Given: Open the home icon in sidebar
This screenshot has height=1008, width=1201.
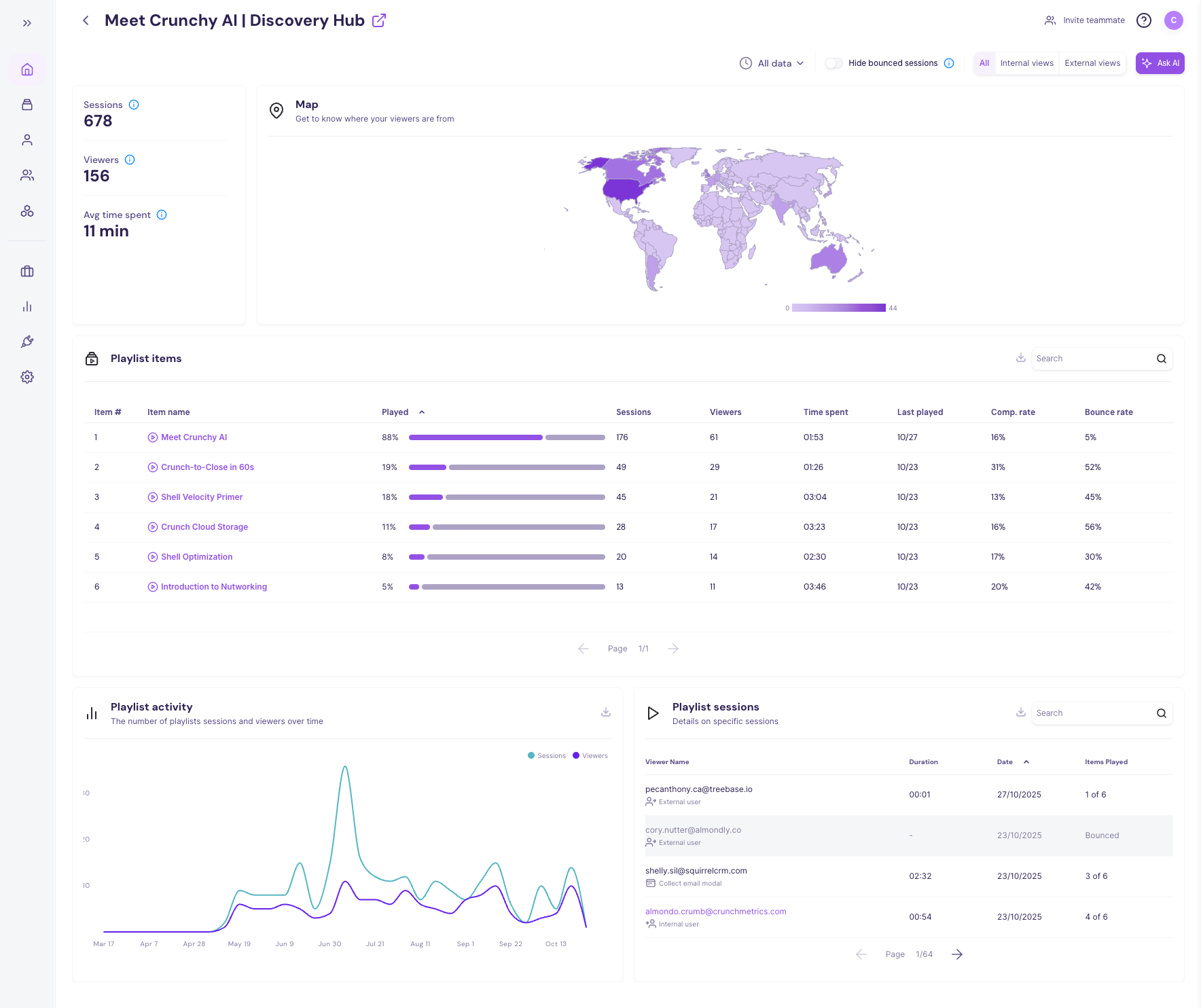Looking at the screenshot, I should [27, 69].
